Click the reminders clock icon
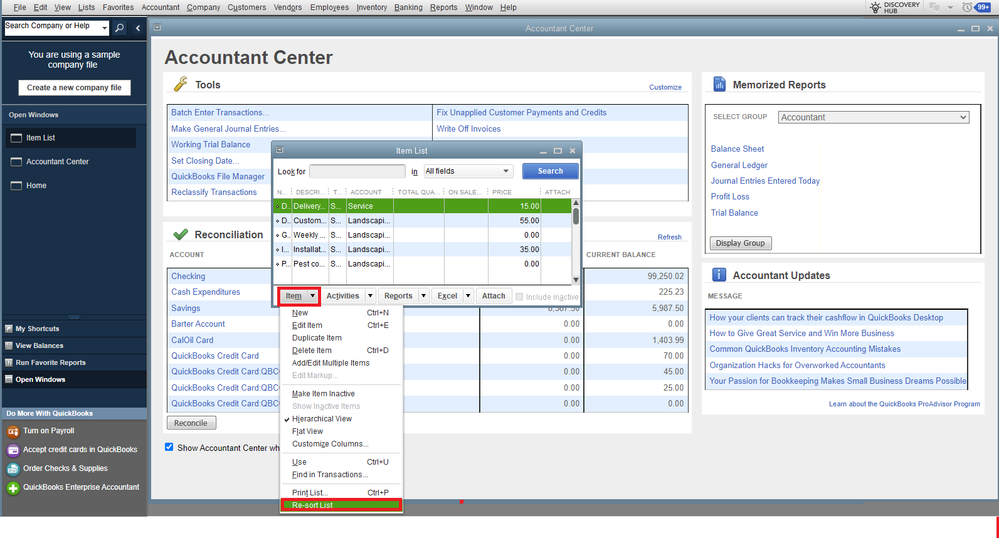 (x=967, y=8)
